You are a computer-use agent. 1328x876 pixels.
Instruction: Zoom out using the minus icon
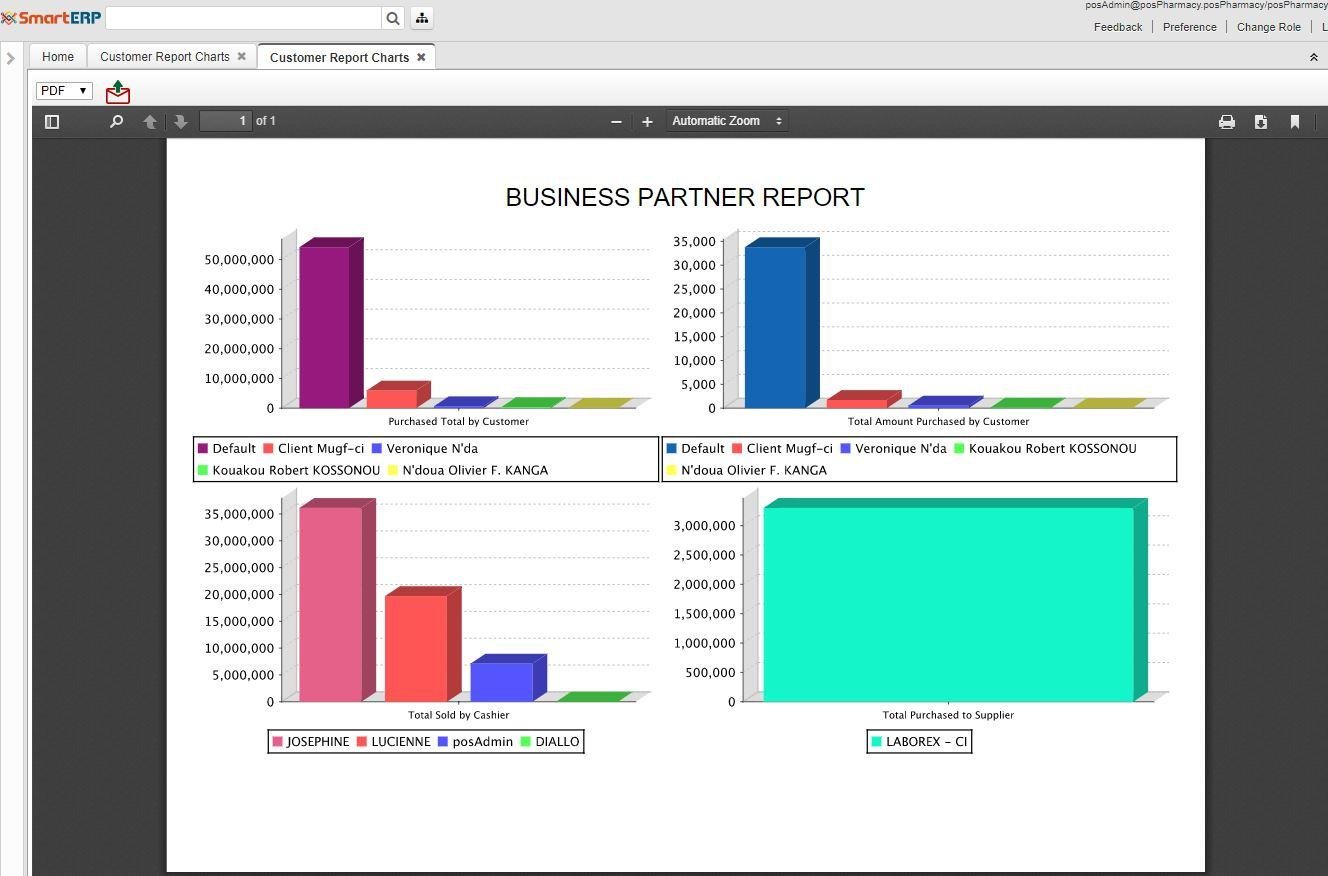coord(617,122)
